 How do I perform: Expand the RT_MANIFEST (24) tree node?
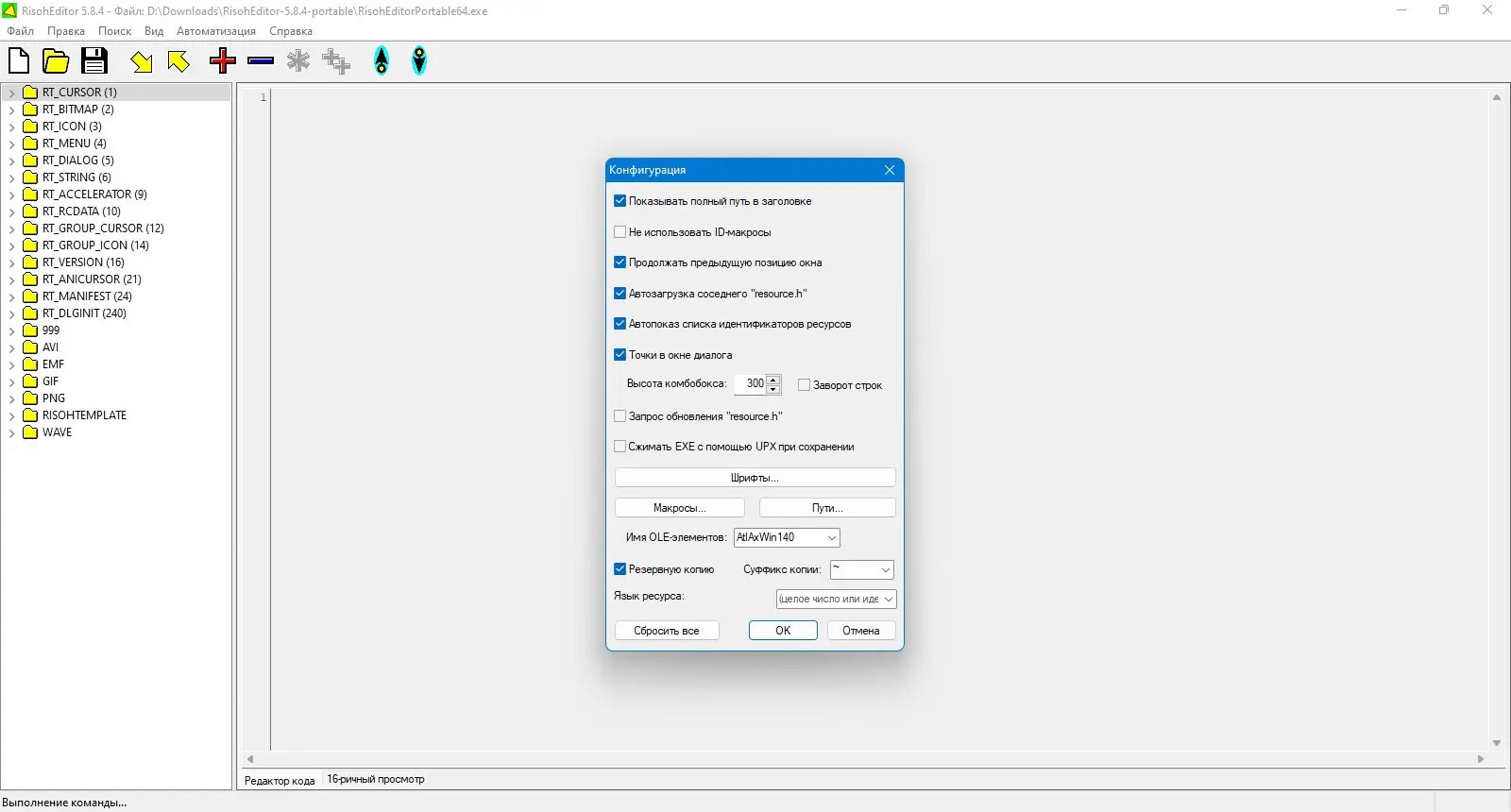pyautogui.click(x=11, y=296)
